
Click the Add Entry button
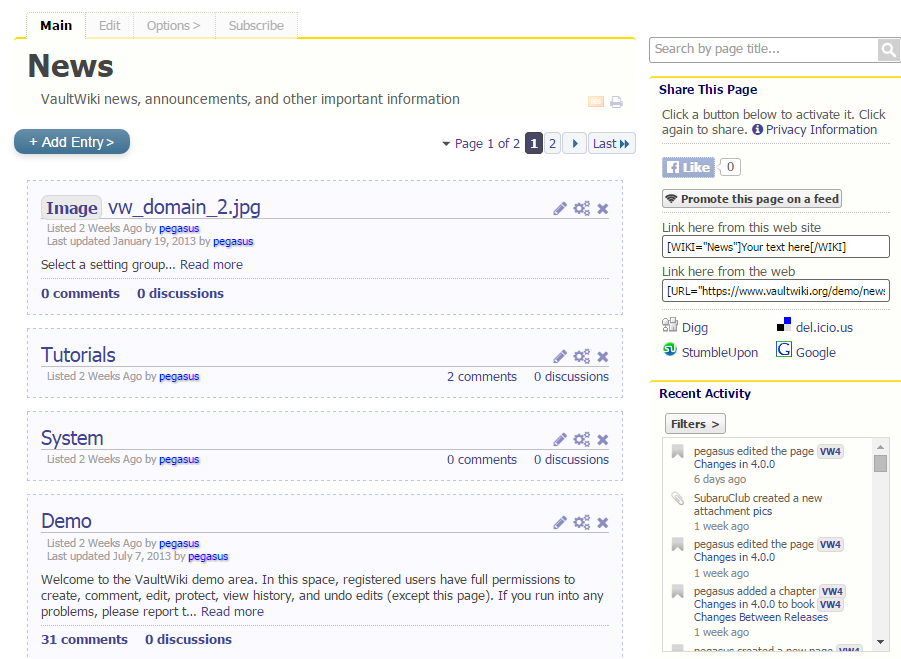72,142
